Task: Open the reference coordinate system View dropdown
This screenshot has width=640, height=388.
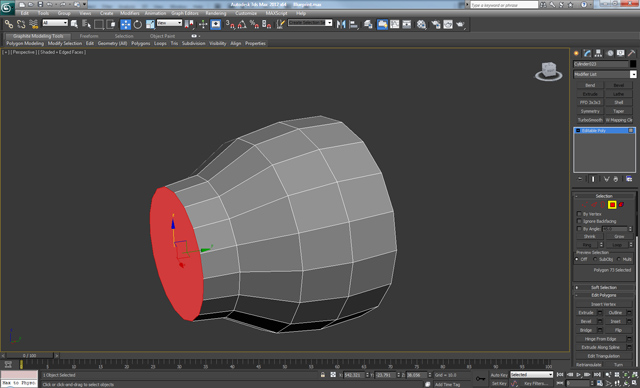Action: (169, 23)
